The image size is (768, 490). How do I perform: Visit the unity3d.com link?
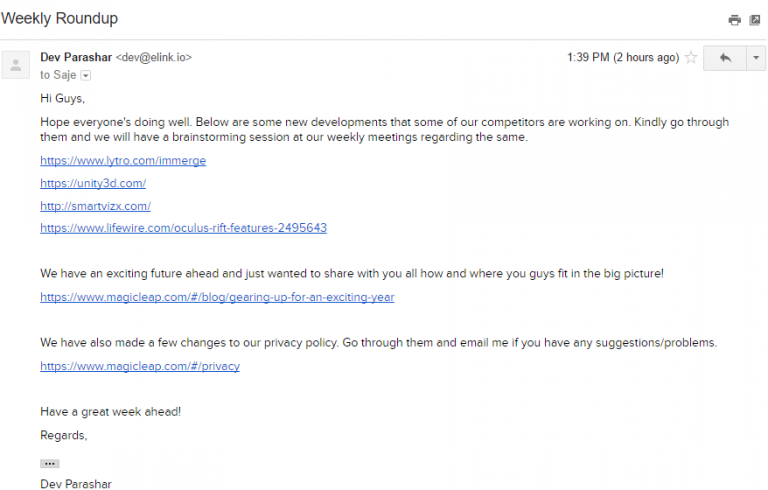tap(93, 183)
